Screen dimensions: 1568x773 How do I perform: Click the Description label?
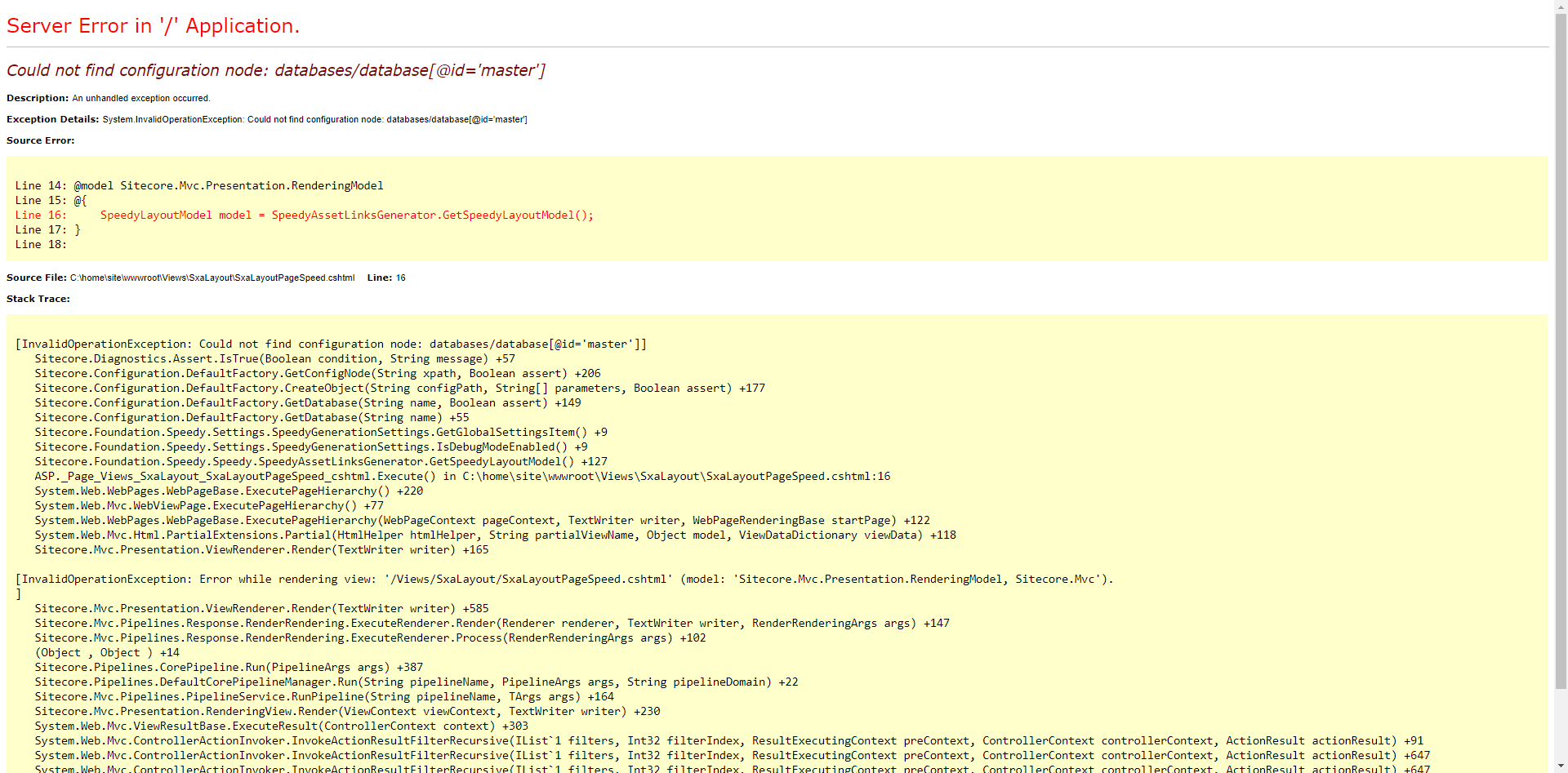[x=37, y=98]
